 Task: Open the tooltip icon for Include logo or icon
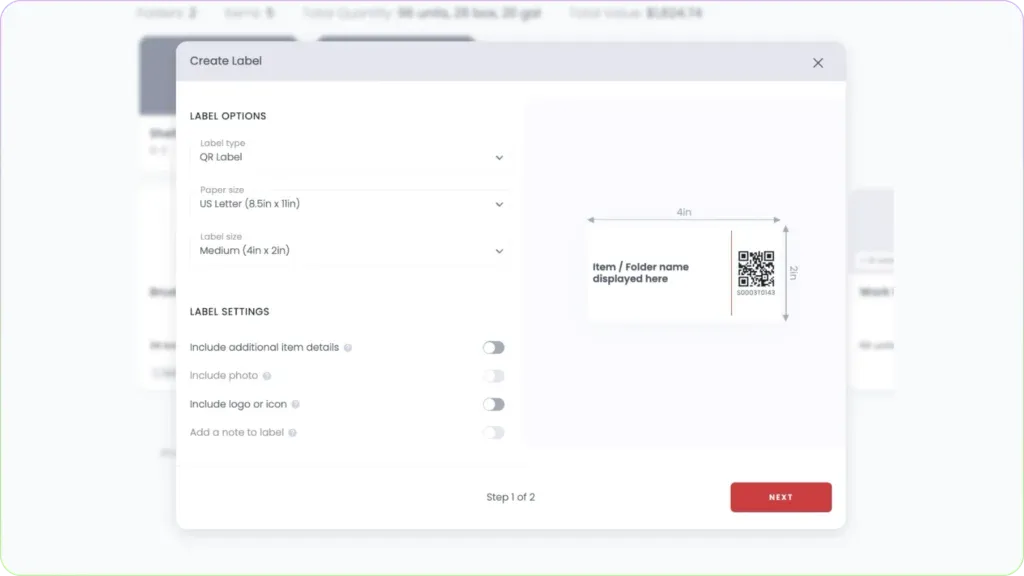(x=295, y=404)
